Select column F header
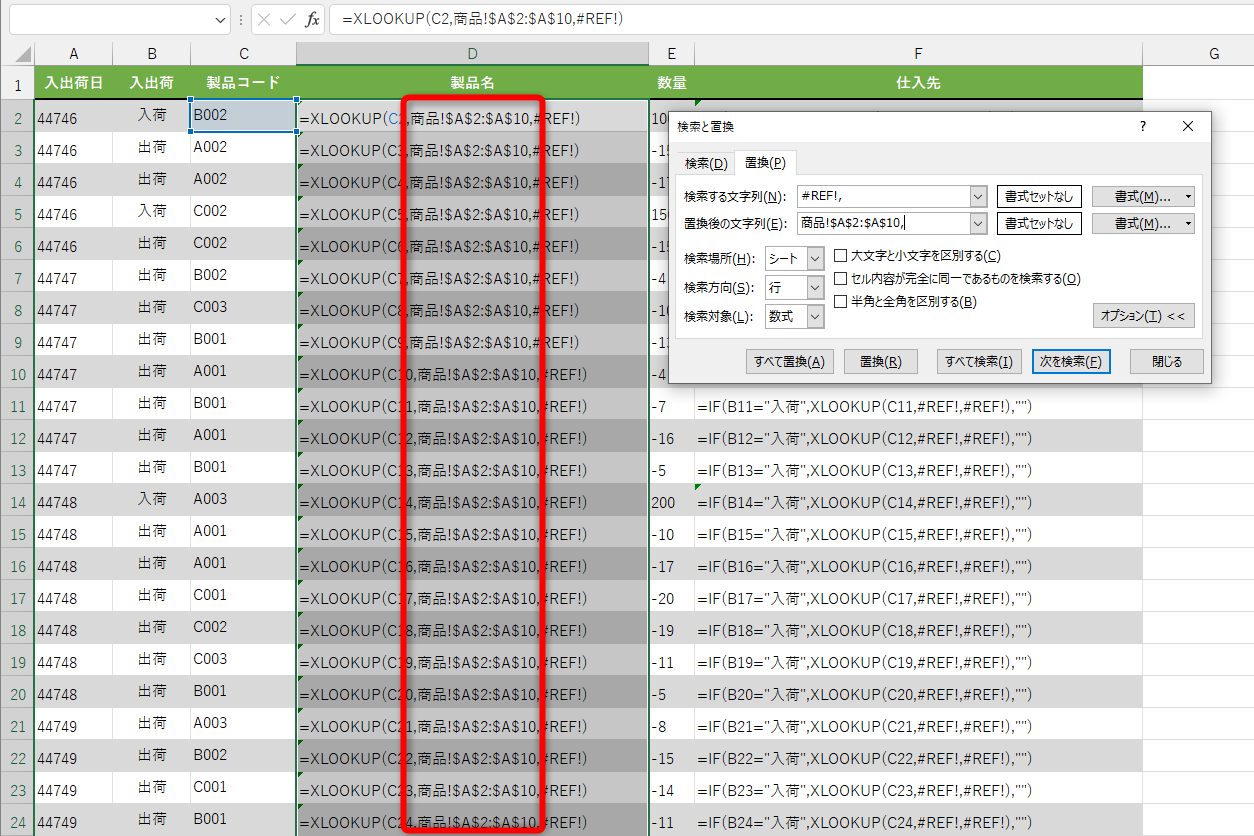Image resolution: width=1254 pixels, height=836 pixels. pos(918,53)
